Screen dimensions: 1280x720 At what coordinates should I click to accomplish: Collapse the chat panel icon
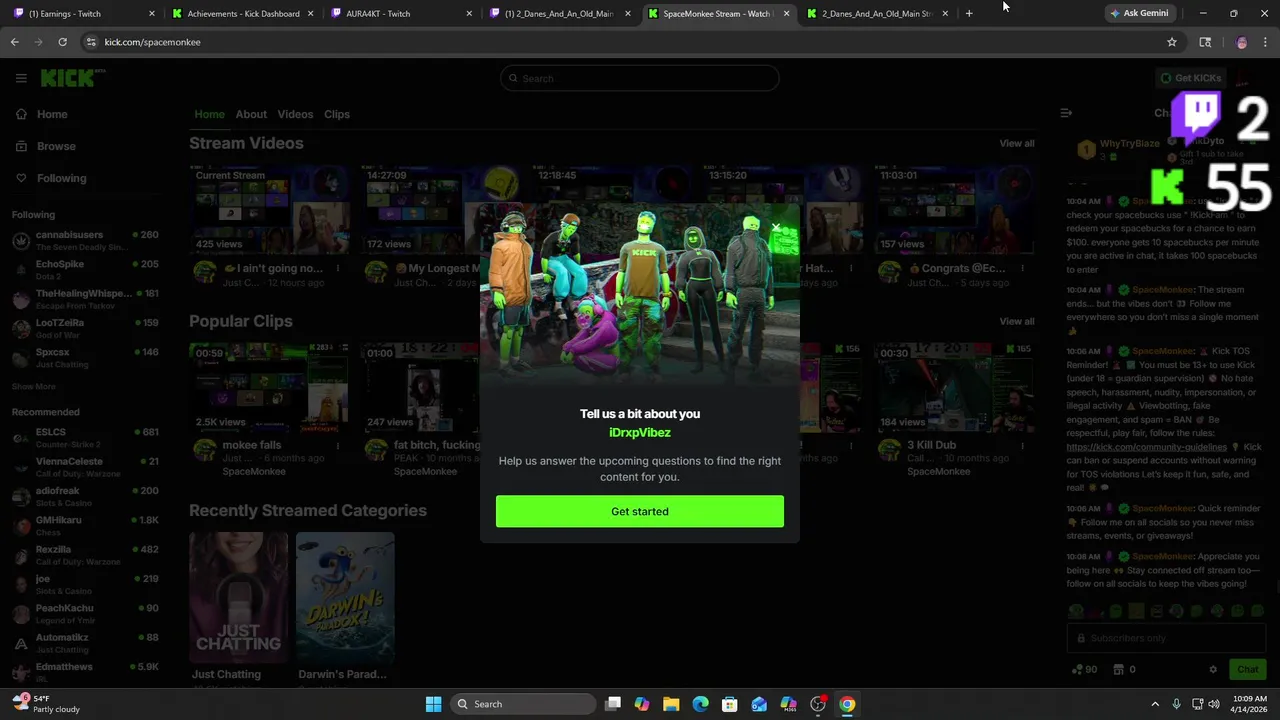click(1066, 113)
